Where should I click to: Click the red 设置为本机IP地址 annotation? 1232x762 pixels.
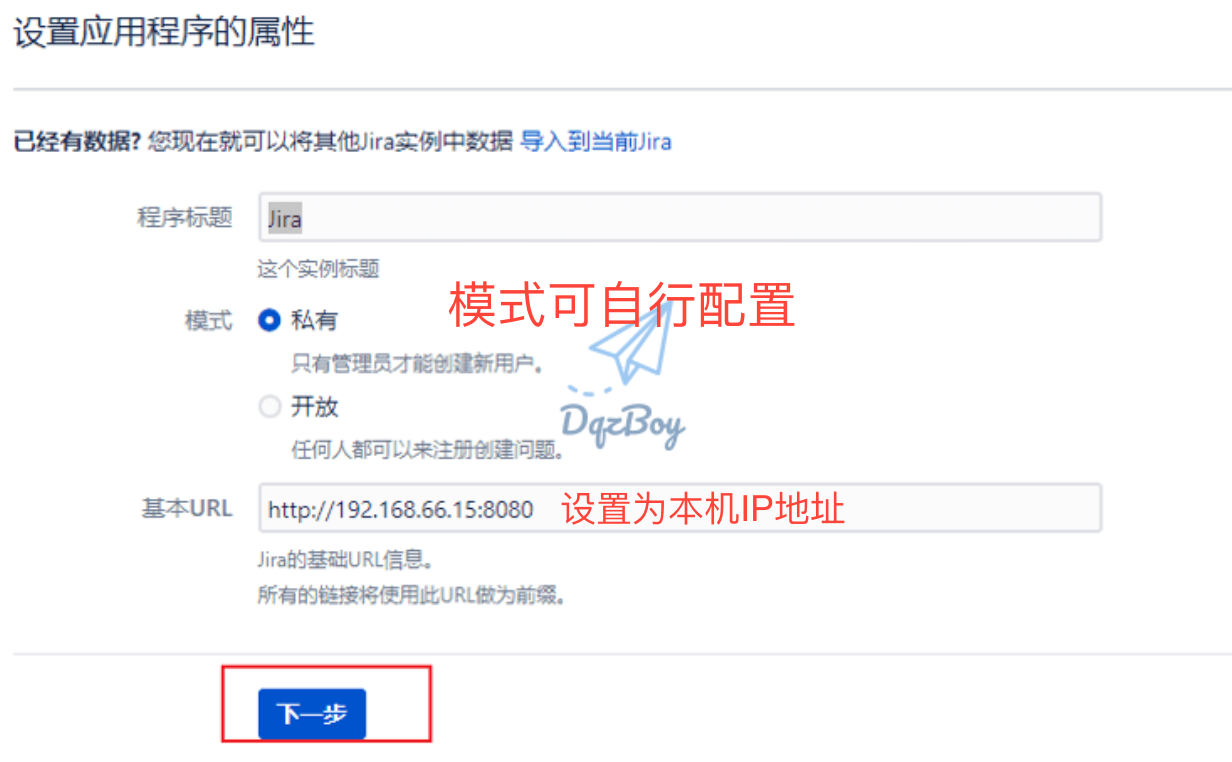[703, 509]
